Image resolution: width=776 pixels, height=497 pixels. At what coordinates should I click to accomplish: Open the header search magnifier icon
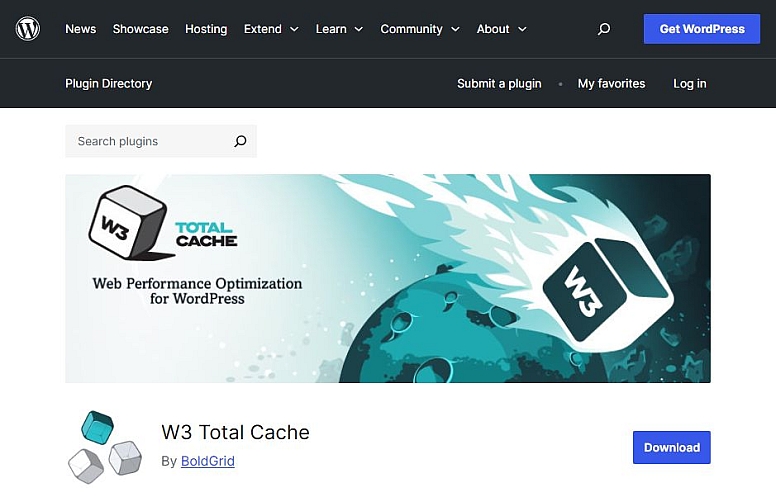(604, 29)
